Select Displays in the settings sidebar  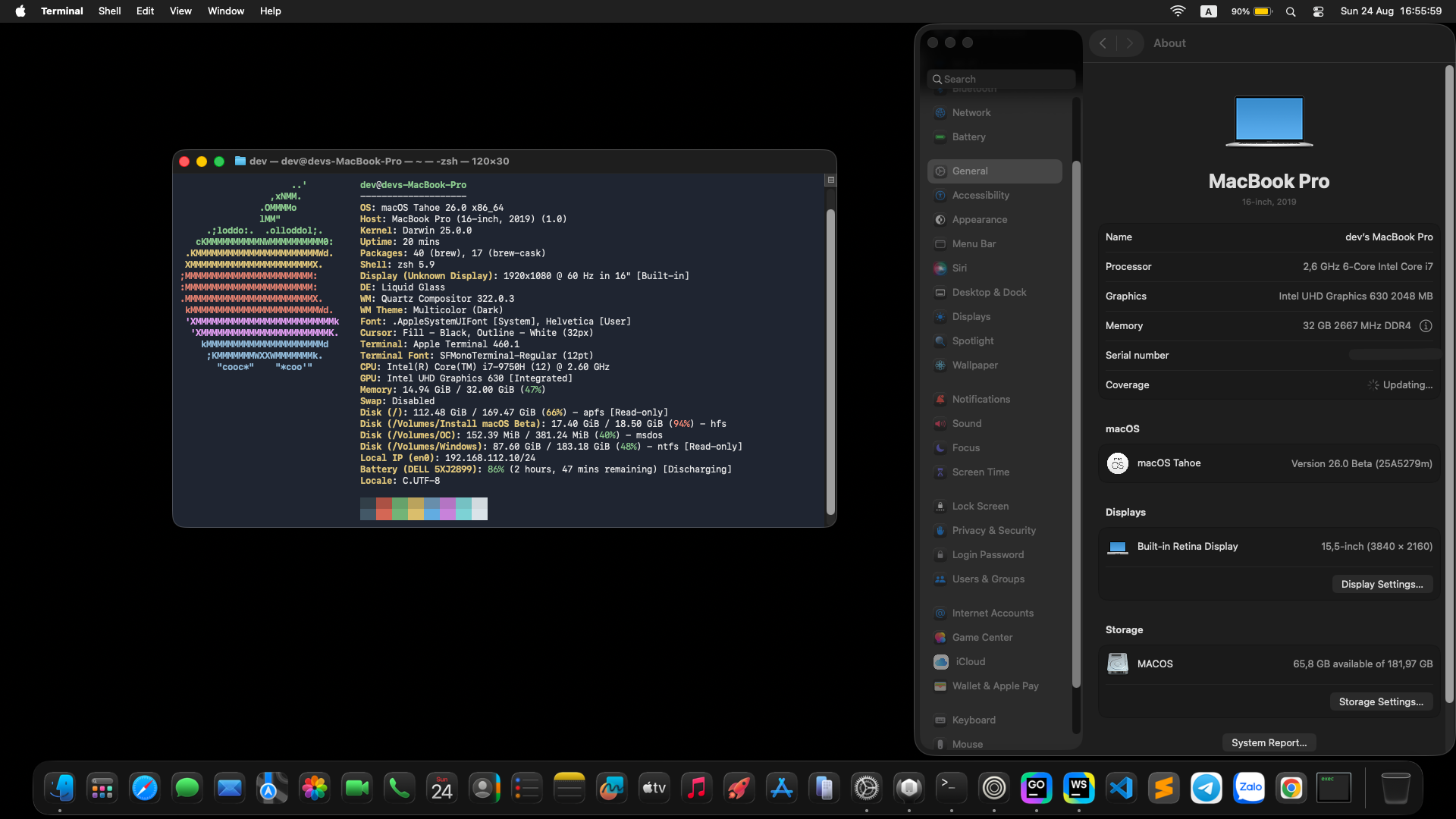point(971,317)
